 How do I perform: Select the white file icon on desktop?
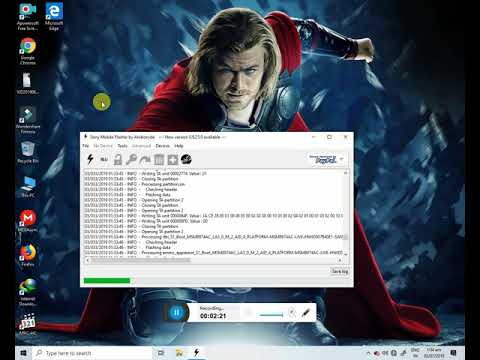[x=27, y=83]
